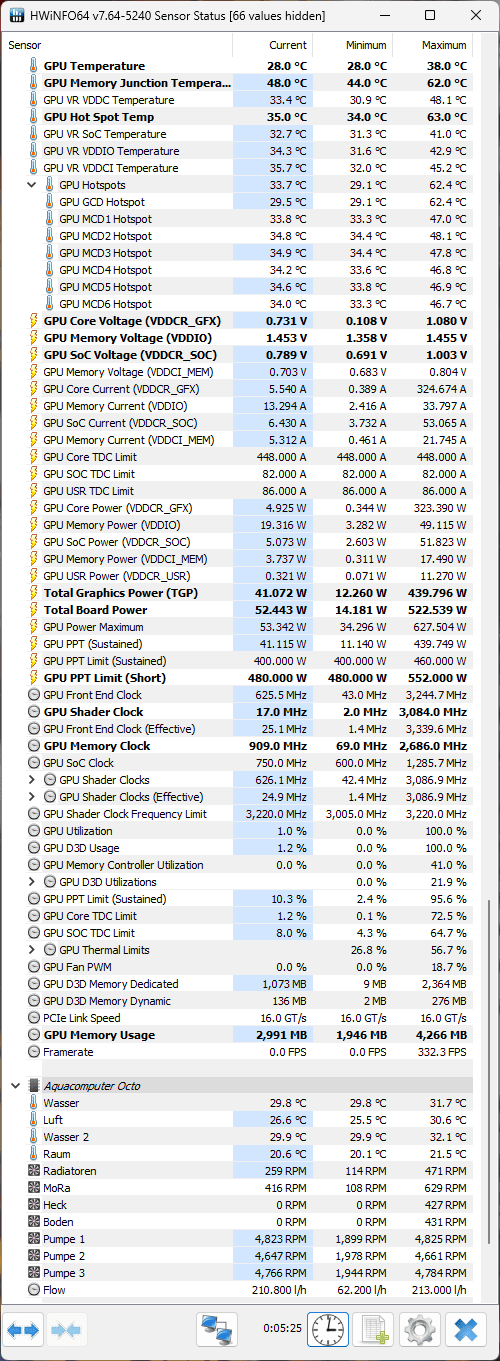Click the expand-view blue arrows icon
Viewport: 500px width, 1361px height.
click(23, 1330)
